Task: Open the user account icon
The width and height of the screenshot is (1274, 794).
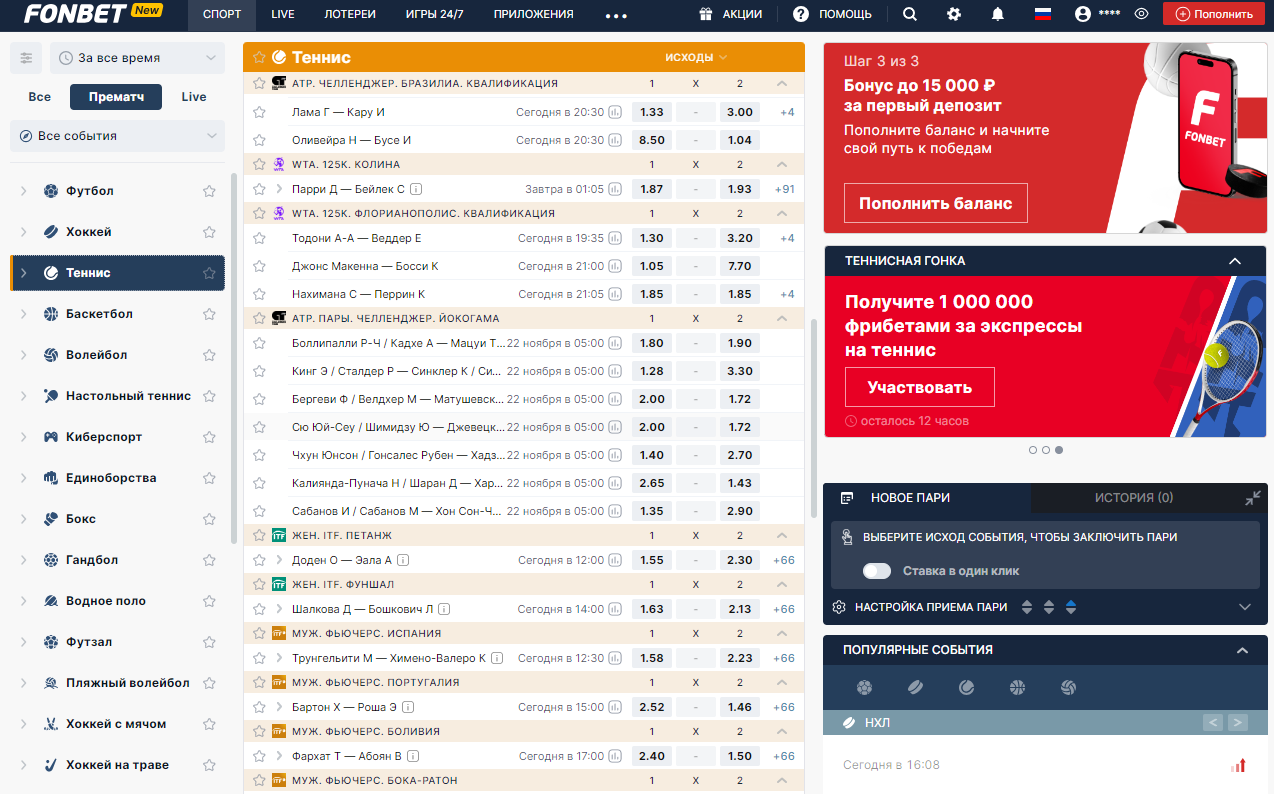Action: [x=1083, y=14]
